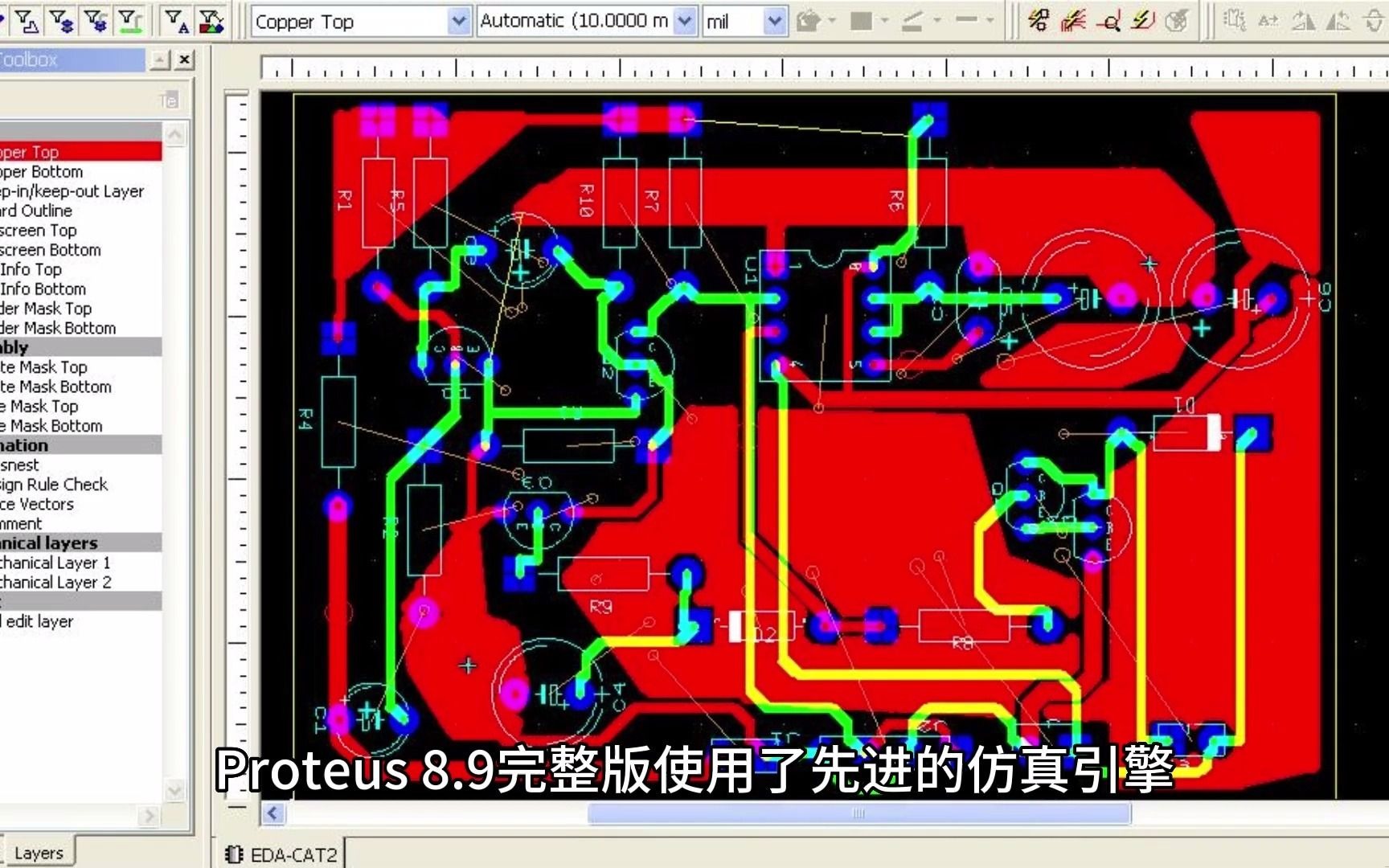Toggle Design Rule Check layer visibility
Screen dimensions: 1389x868
point(52,484)
